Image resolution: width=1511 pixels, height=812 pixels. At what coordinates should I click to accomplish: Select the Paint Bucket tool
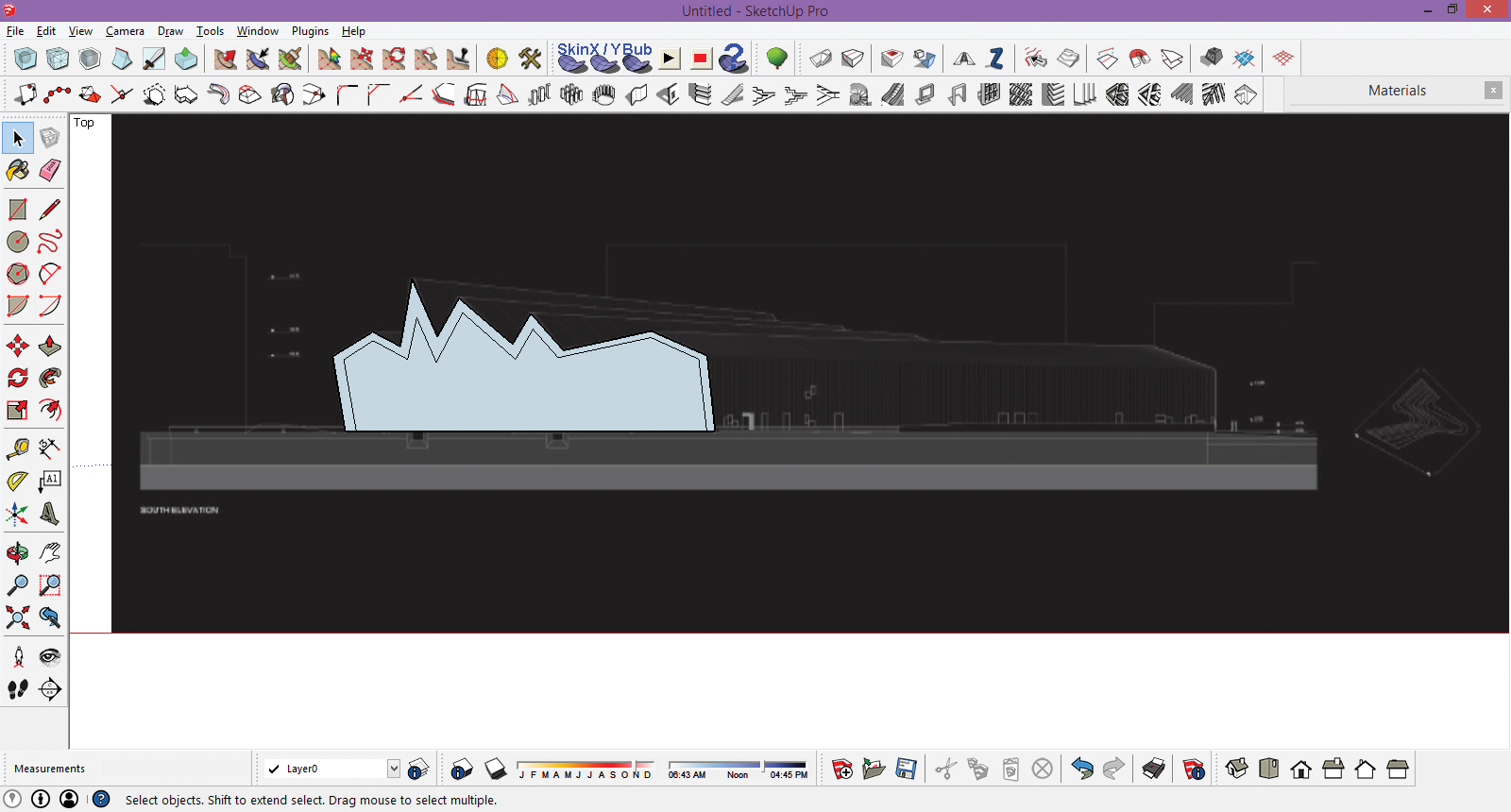click(18, 171)
